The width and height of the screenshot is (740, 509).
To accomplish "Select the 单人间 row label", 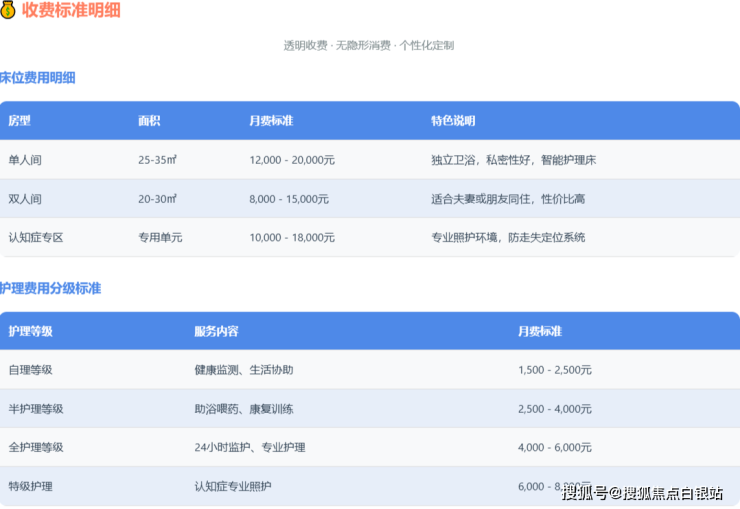I will pyautogui.click(x=25, y=160).
